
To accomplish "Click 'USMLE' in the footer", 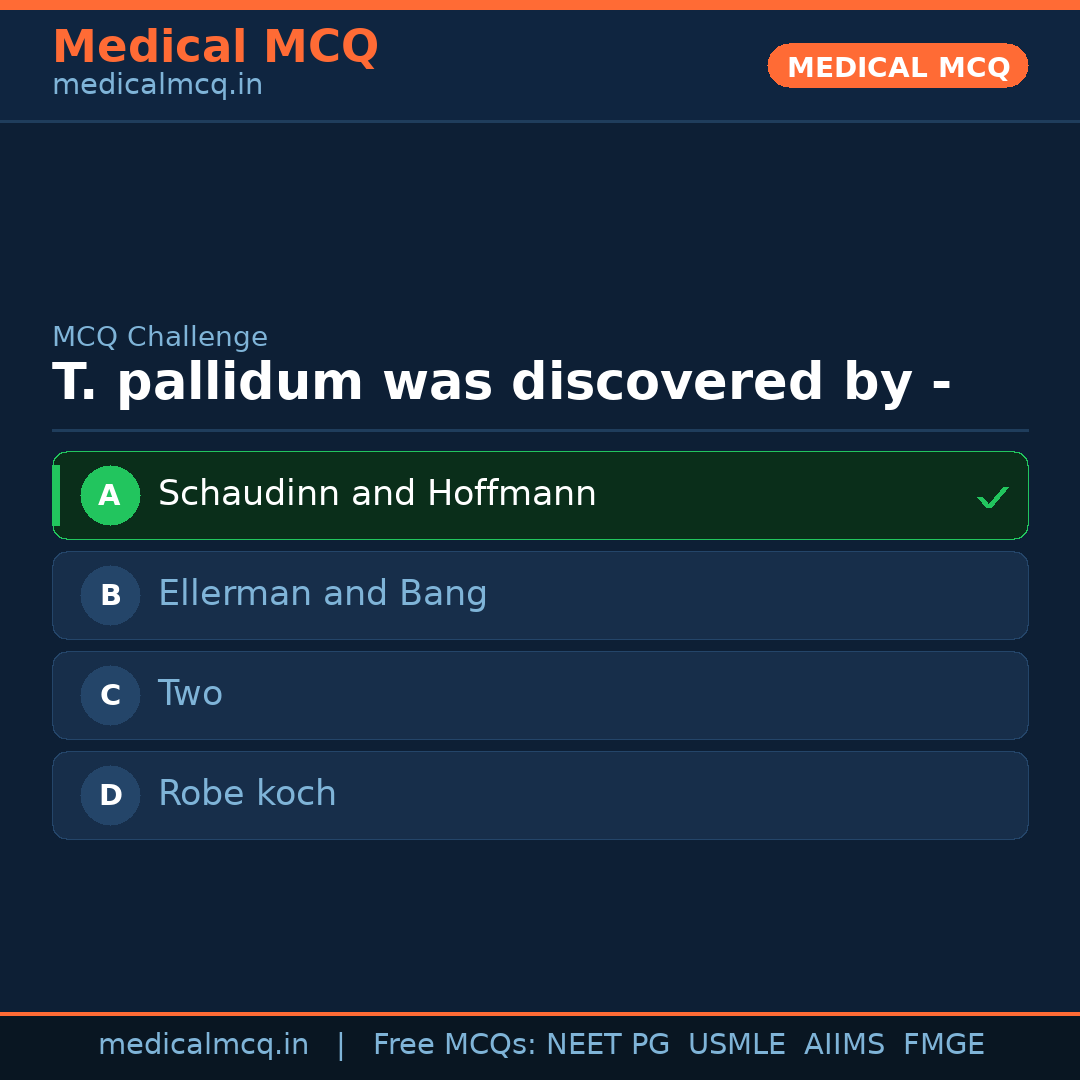I will (x=736, y=1045).
